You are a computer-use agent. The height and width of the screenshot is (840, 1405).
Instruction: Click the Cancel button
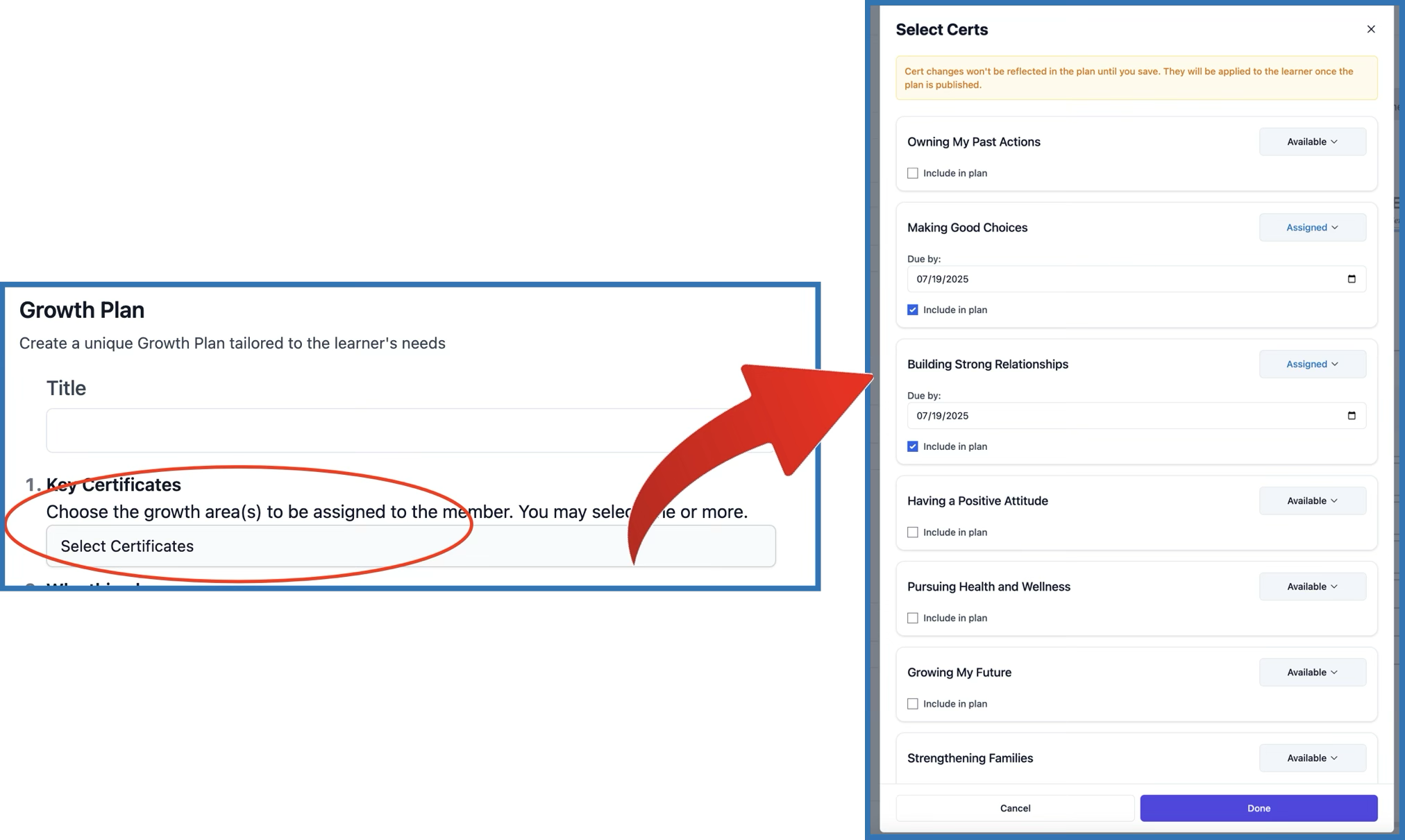(1015, 808)
